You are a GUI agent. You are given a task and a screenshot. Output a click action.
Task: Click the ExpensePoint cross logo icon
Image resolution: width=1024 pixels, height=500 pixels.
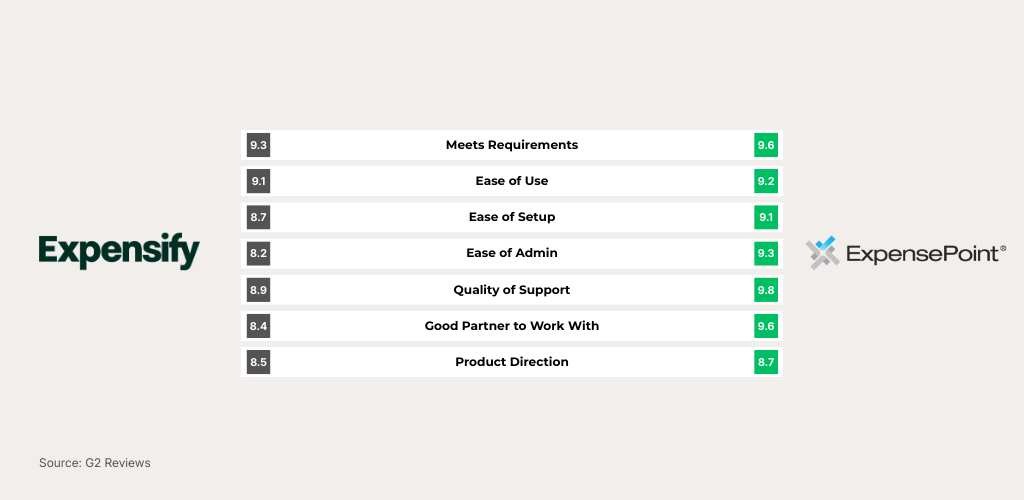(822, 253)
